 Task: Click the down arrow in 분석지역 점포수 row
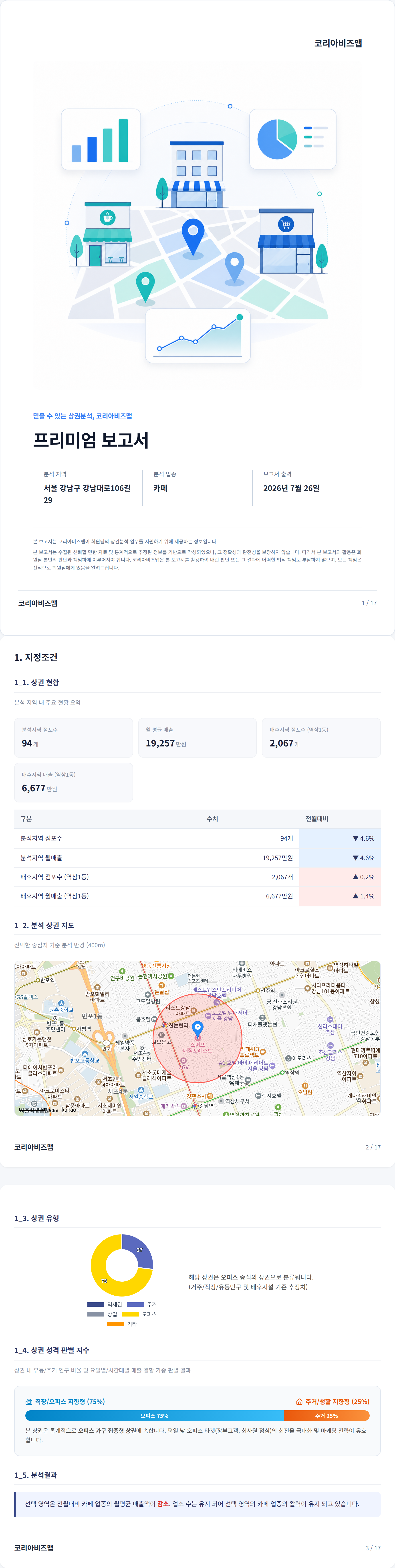(x=355, y=839)
